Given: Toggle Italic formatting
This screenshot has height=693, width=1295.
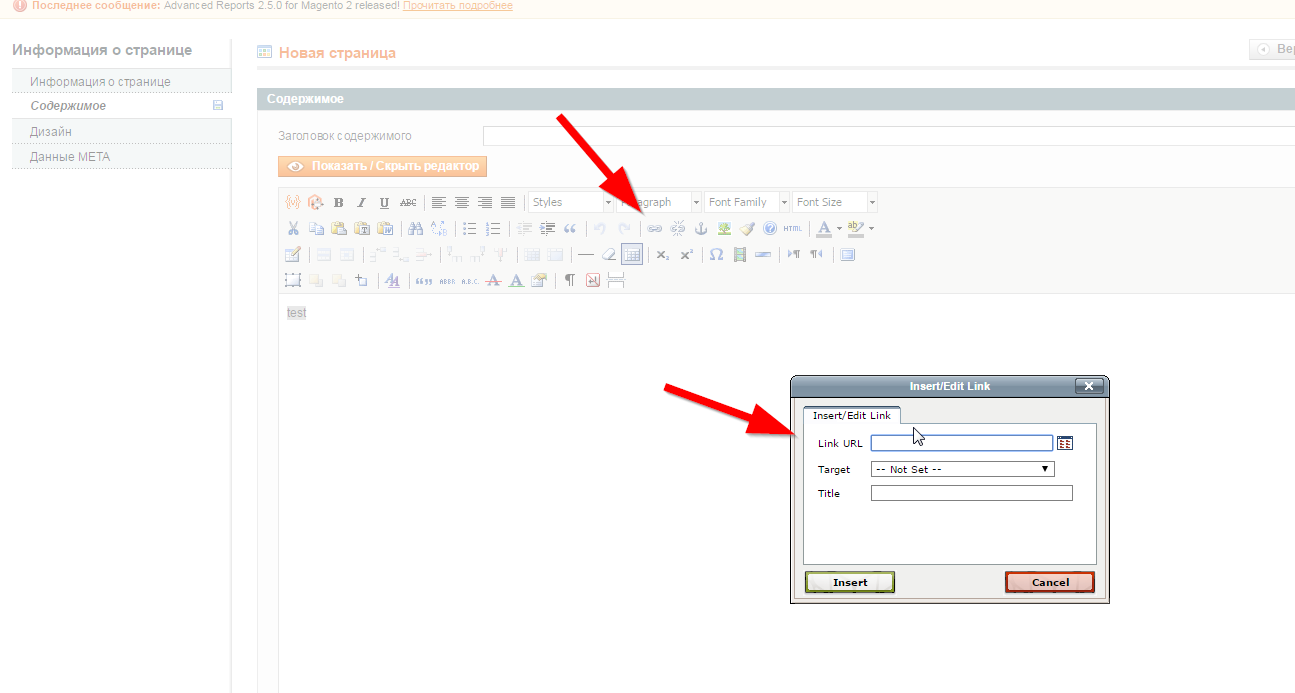Looking at the screenshot, I should pos(361,202).
